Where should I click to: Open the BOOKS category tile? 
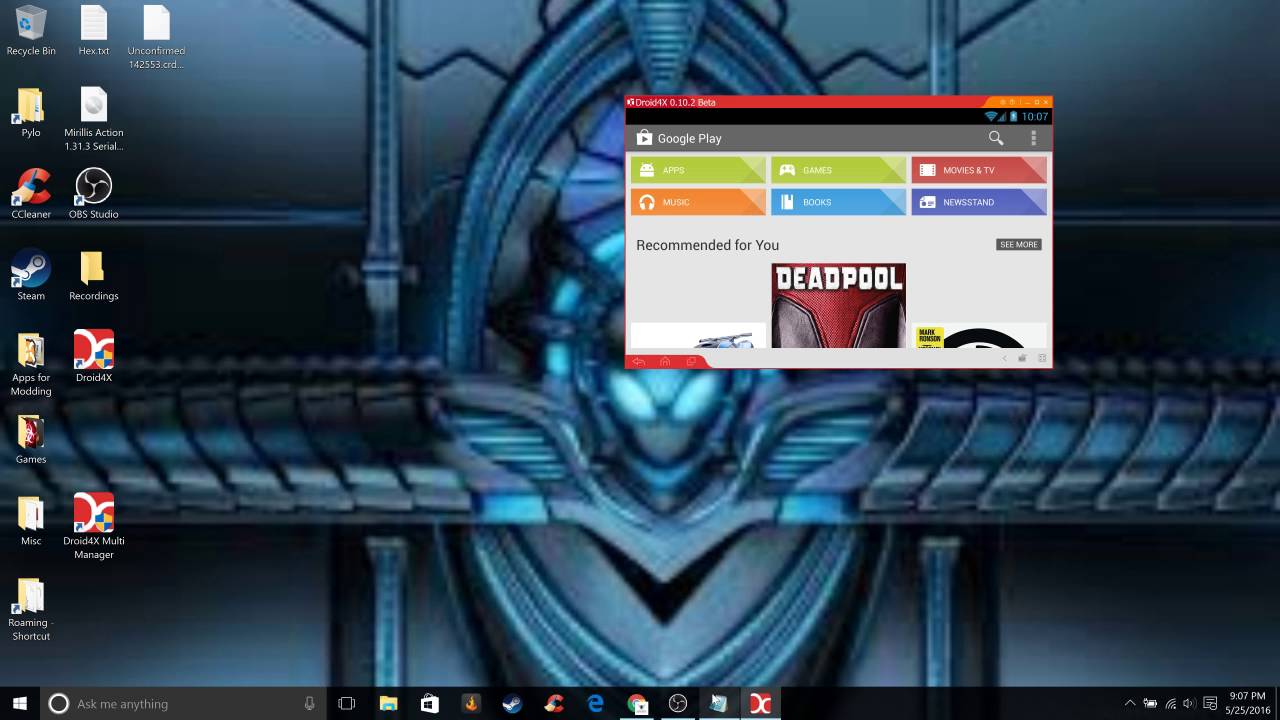point(838,202)
